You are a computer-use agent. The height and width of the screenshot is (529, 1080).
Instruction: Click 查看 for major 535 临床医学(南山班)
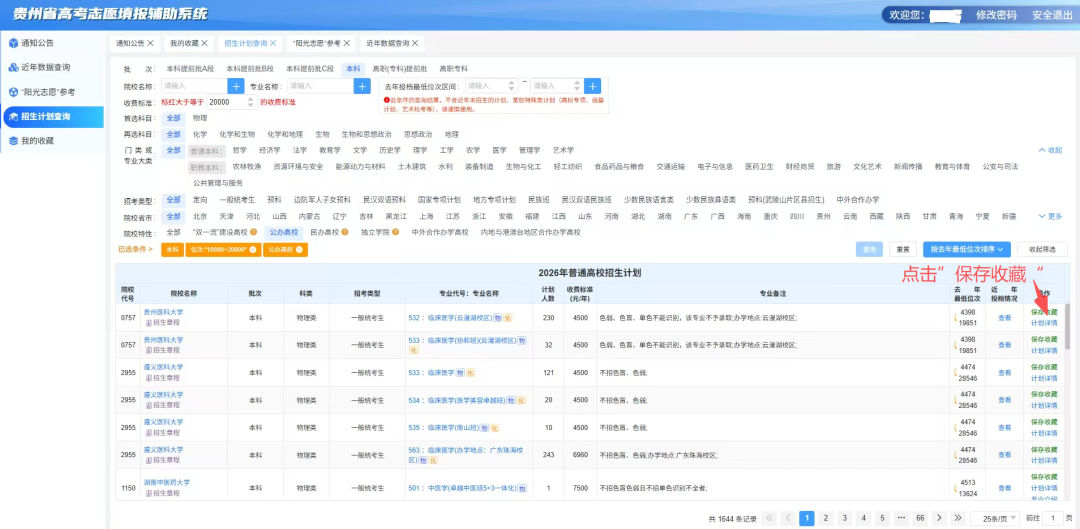point(1004,428)
